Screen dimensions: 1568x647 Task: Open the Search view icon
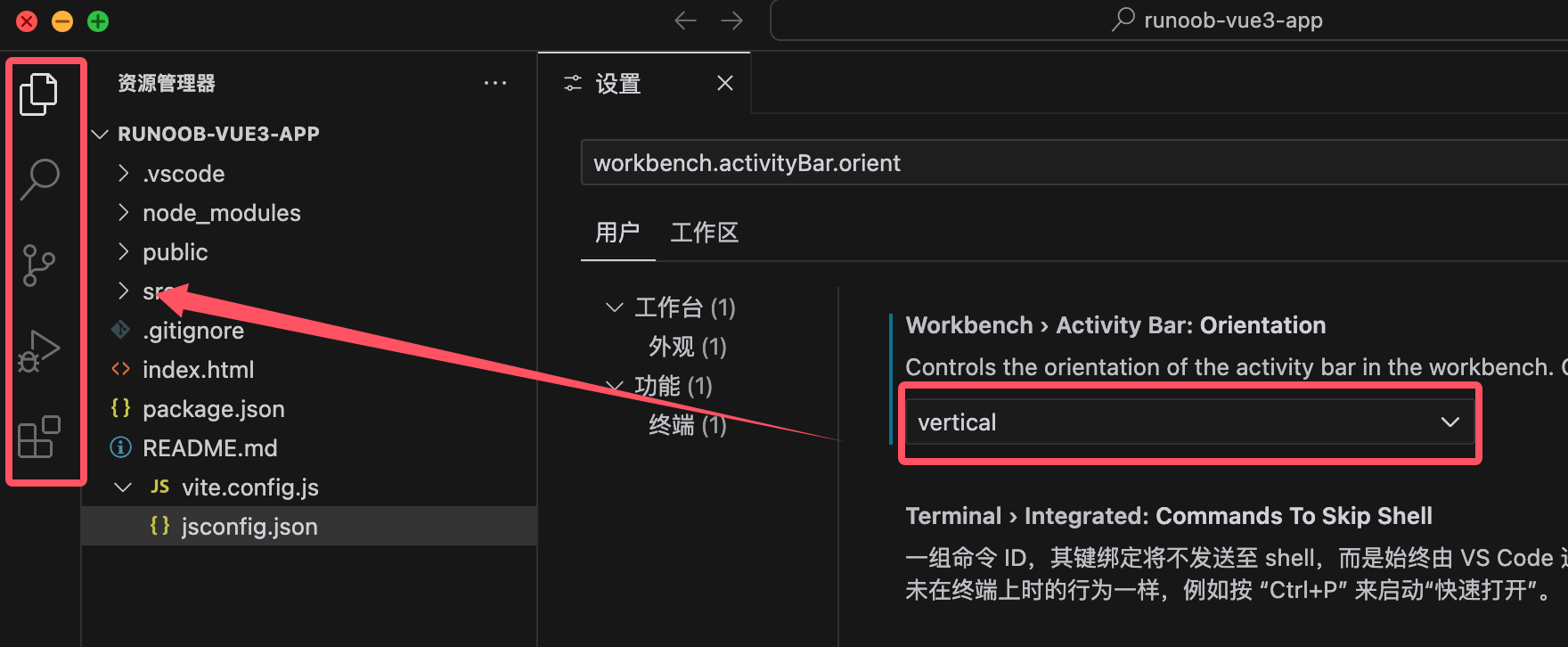pyautogui.click(x=39, y=179)
